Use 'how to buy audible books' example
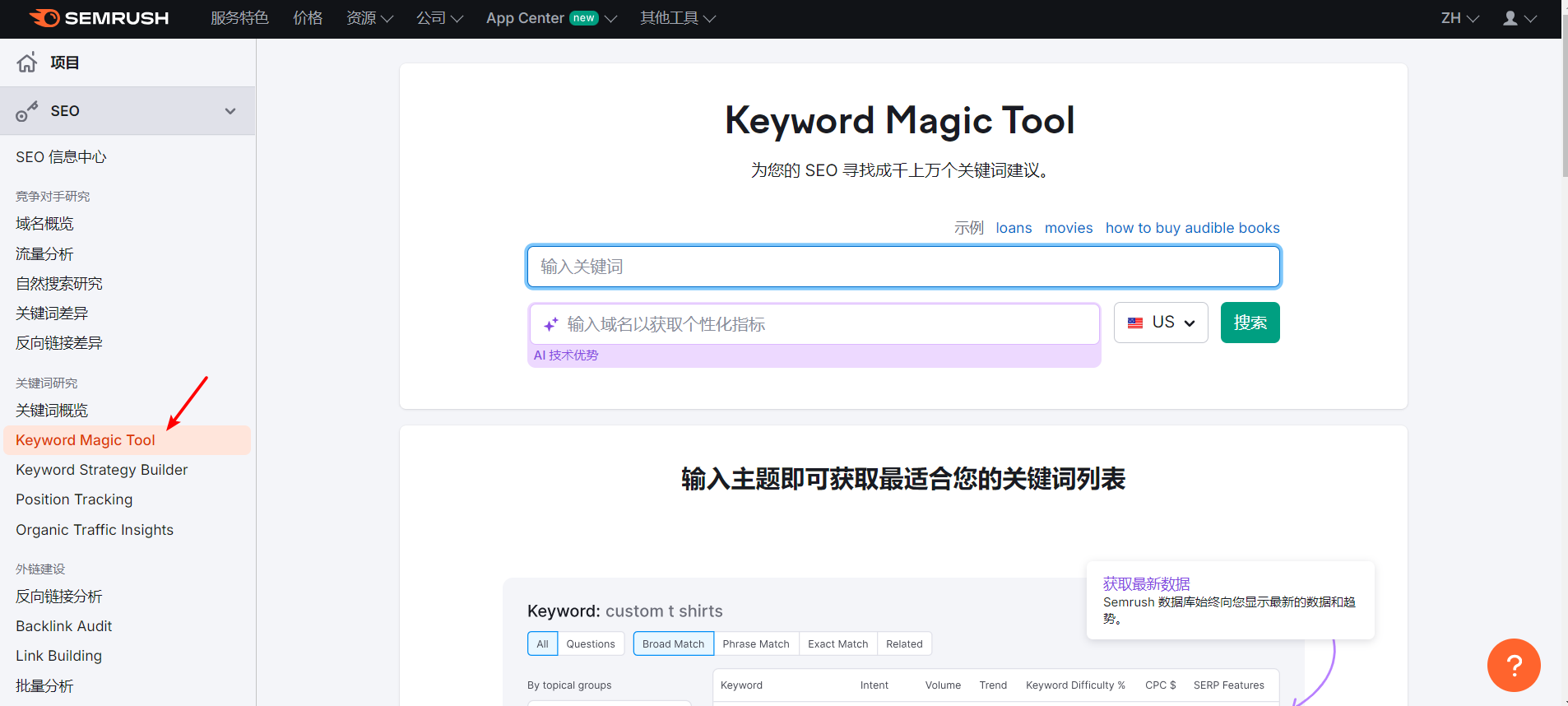This screenshot has height=706, width=1568. click(1192, 228)
